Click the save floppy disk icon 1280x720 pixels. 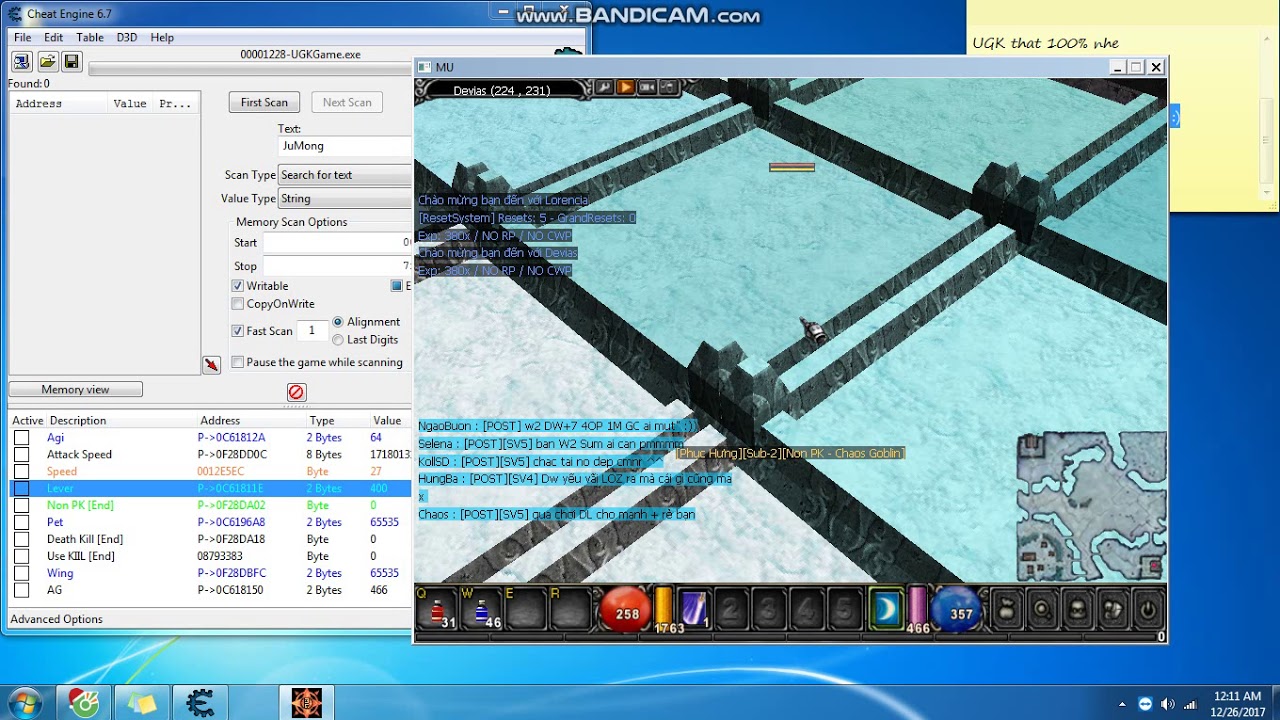tap(71, 62)
